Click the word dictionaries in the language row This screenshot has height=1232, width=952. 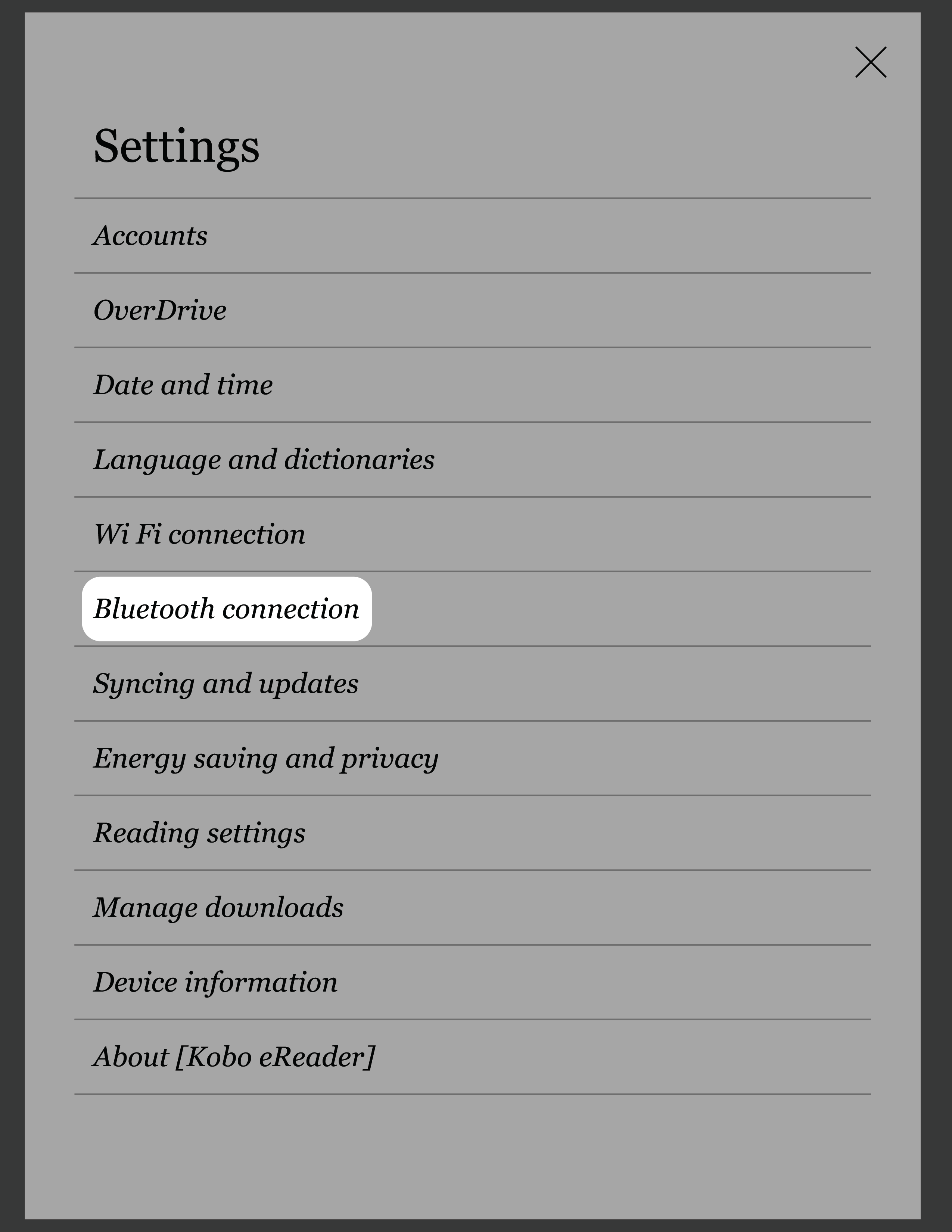point(359,460)
